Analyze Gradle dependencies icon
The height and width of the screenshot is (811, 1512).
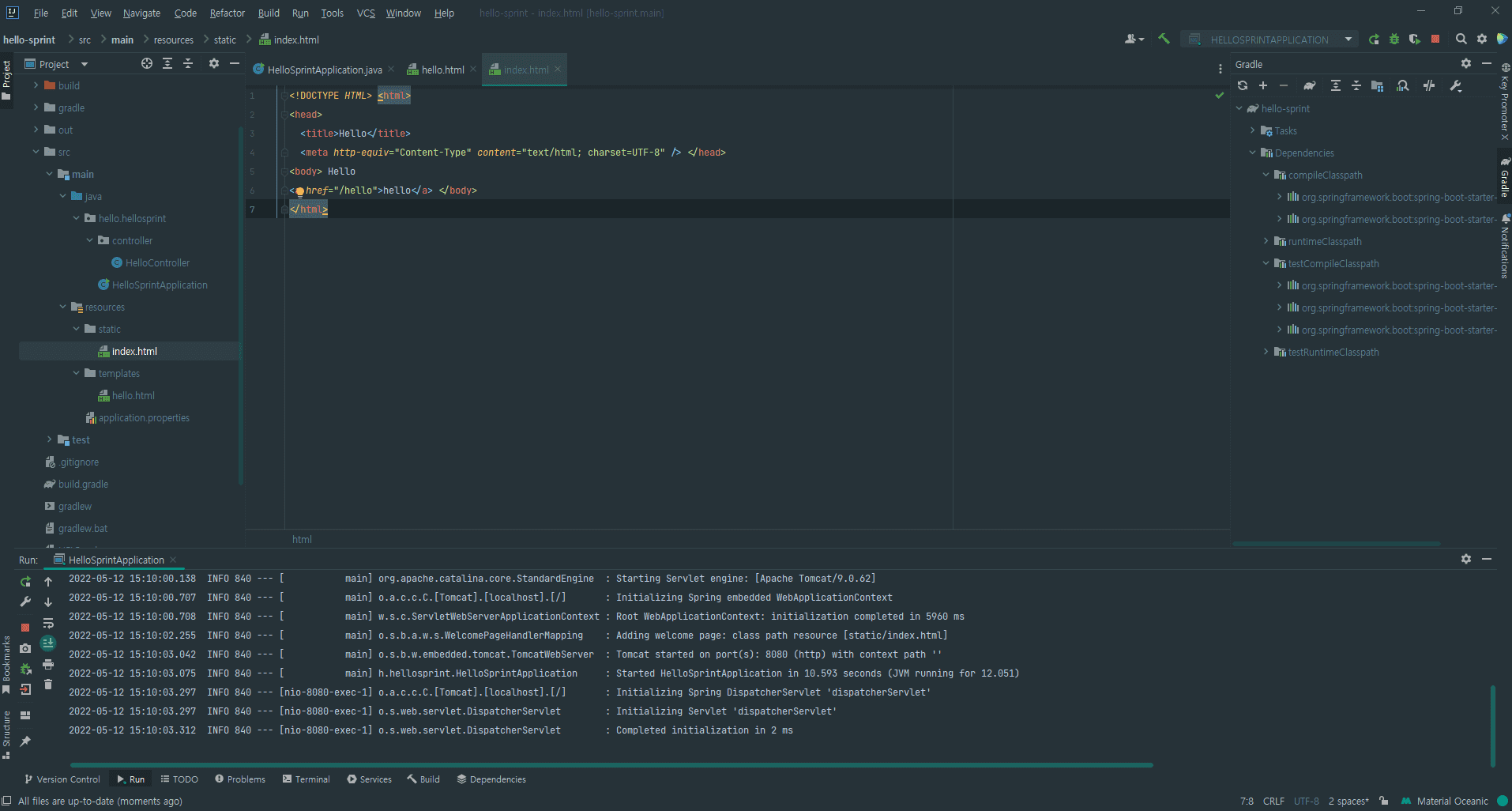pos(1403,85)
